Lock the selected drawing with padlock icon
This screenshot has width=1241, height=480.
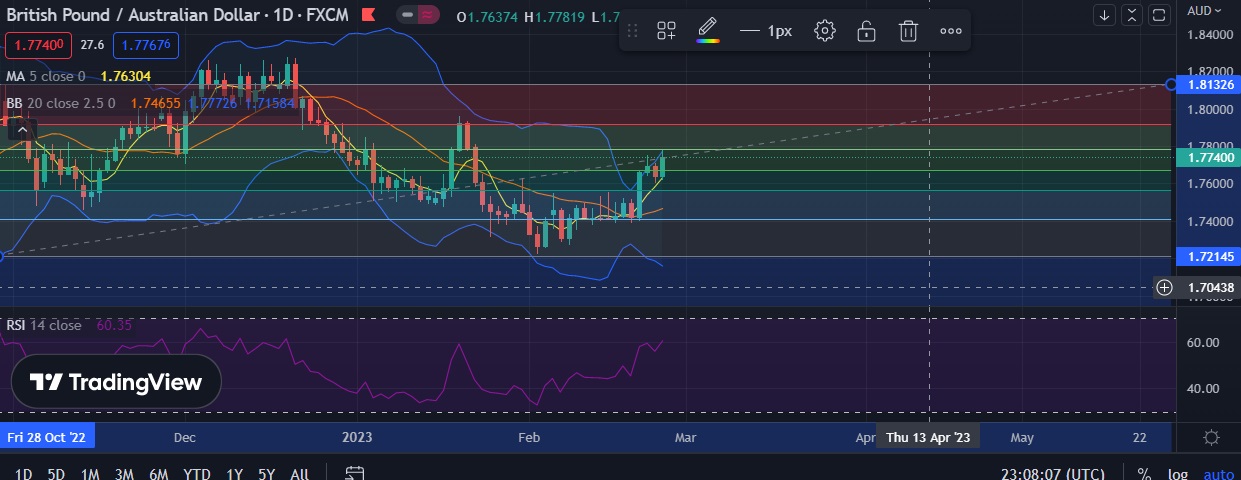point(866,31)
